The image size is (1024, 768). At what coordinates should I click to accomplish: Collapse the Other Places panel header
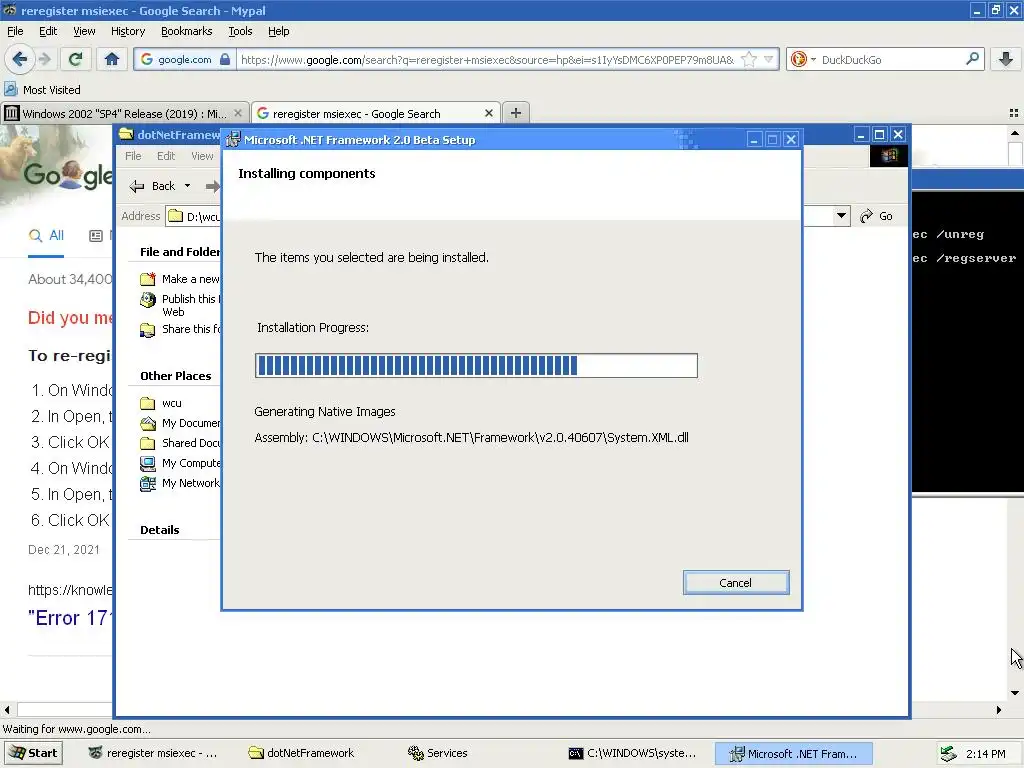[176, 376]
